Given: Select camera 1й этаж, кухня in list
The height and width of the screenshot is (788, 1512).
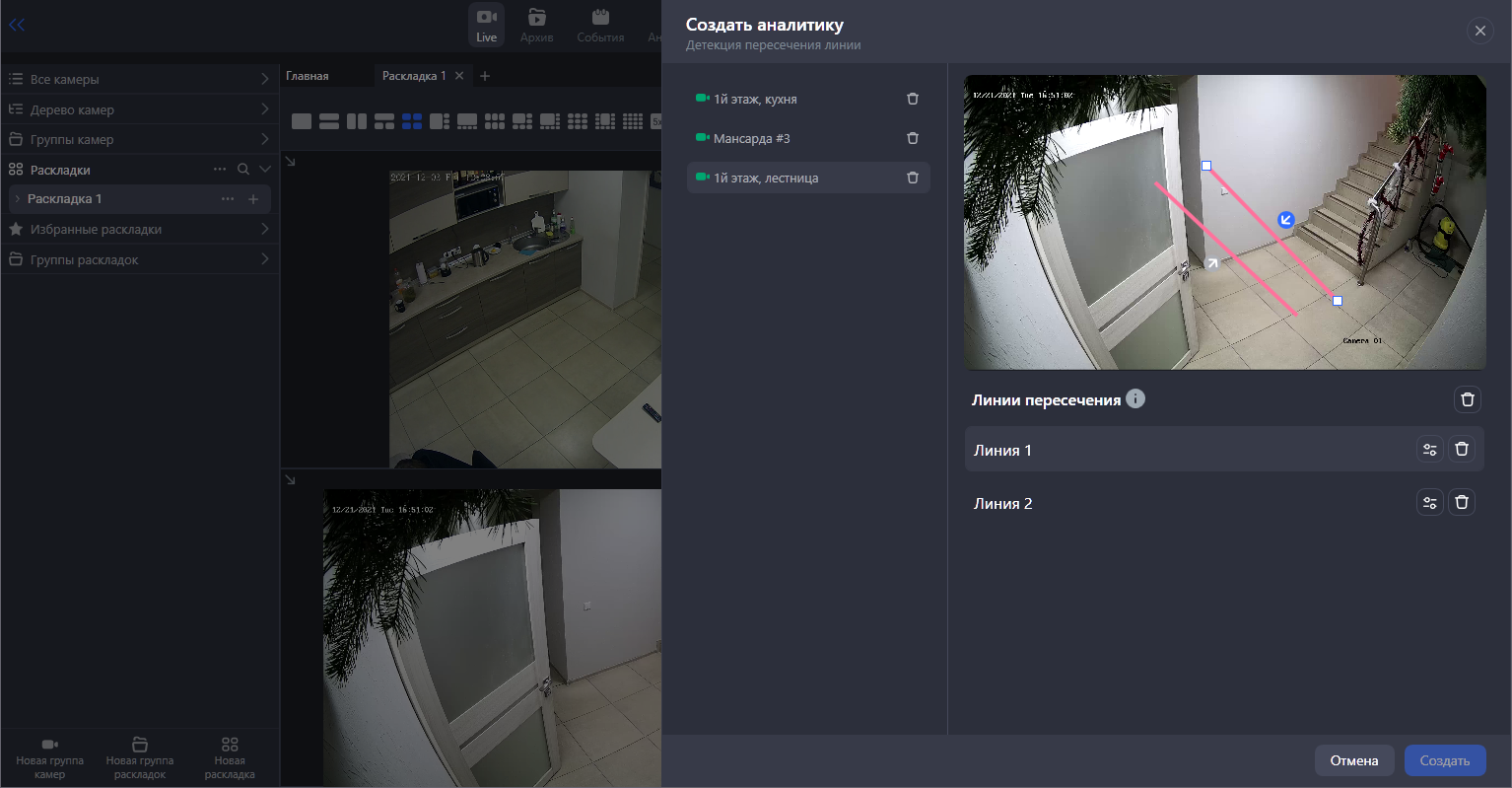Looking at the screenshot, I should pyautogui.click(x=755, y=99).
